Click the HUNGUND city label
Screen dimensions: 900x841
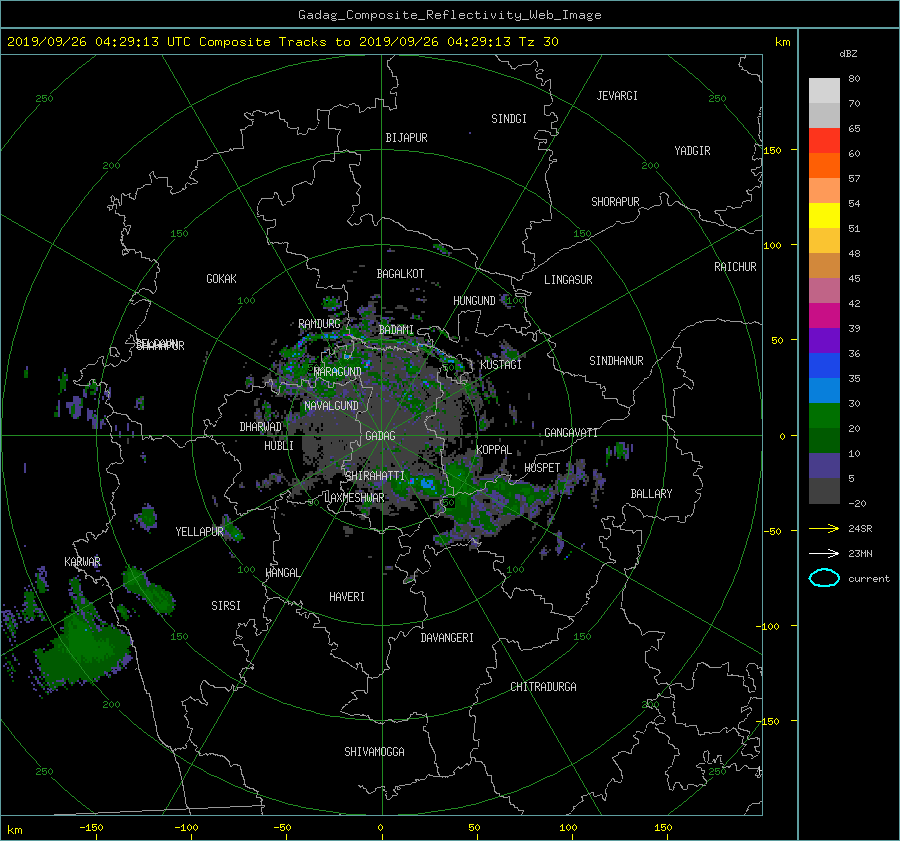[x=474, y=301]
